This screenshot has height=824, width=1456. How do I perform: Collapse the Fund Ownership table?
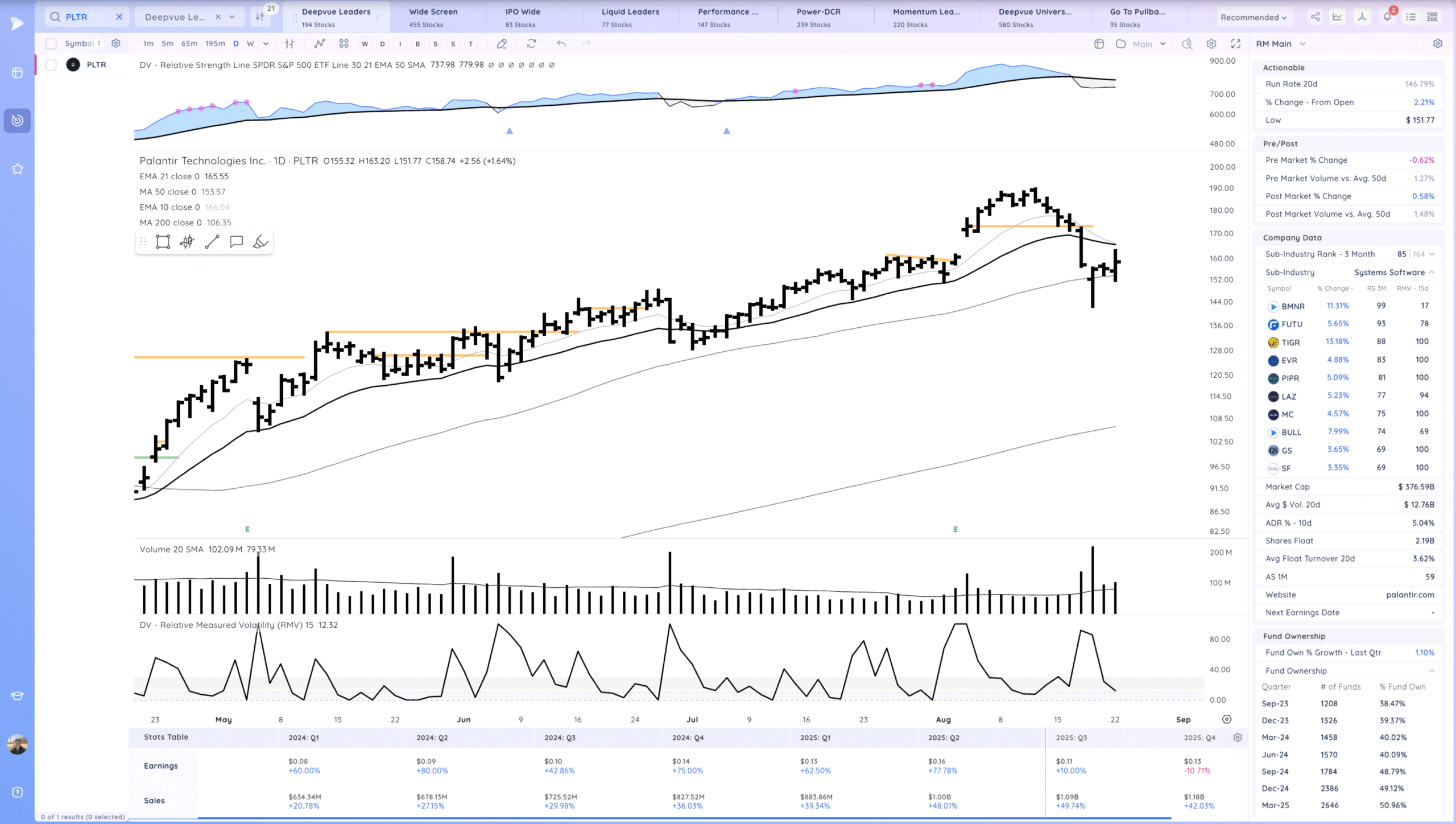[1432, 670]
